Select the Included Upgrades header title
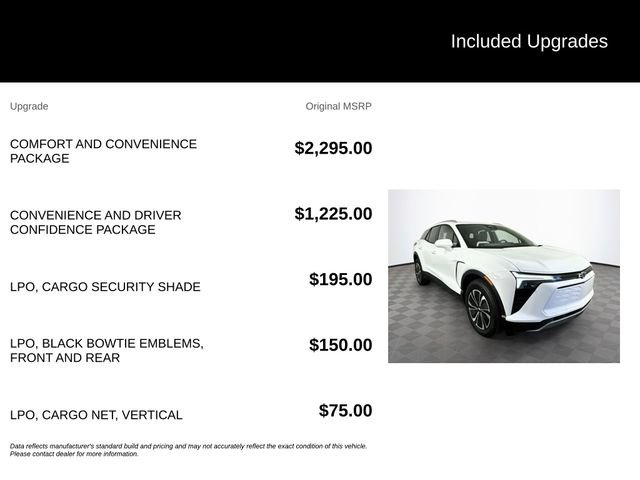Image resolution: width=640 pixels, height=480 pixels. pyautogui.click(x=529, y=41)
